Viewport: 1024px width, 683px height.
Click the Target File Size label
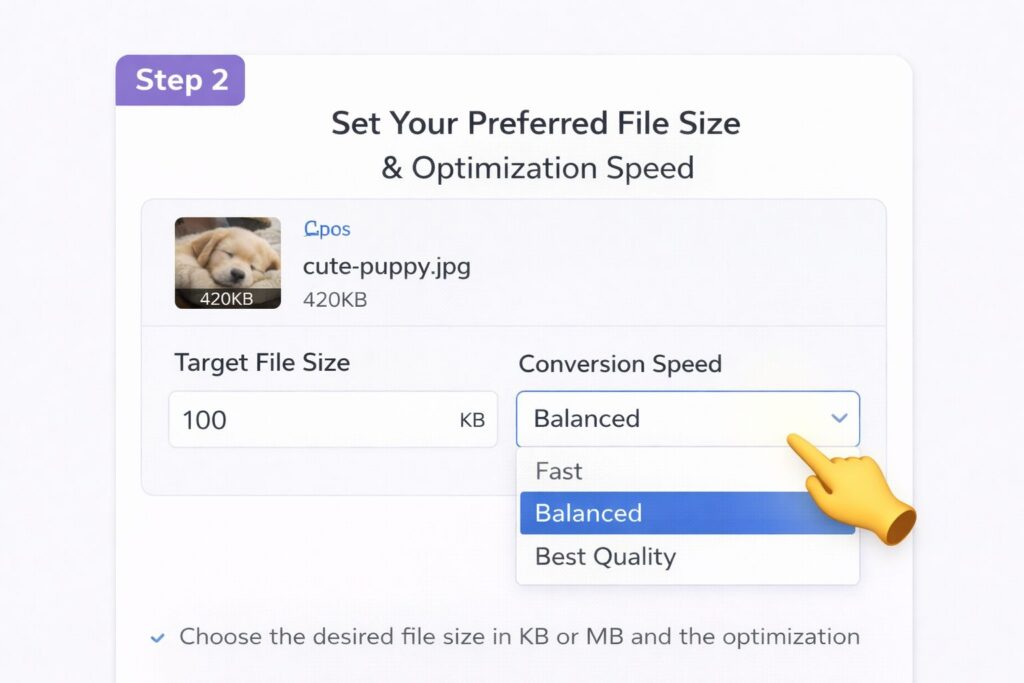(261, 363)
